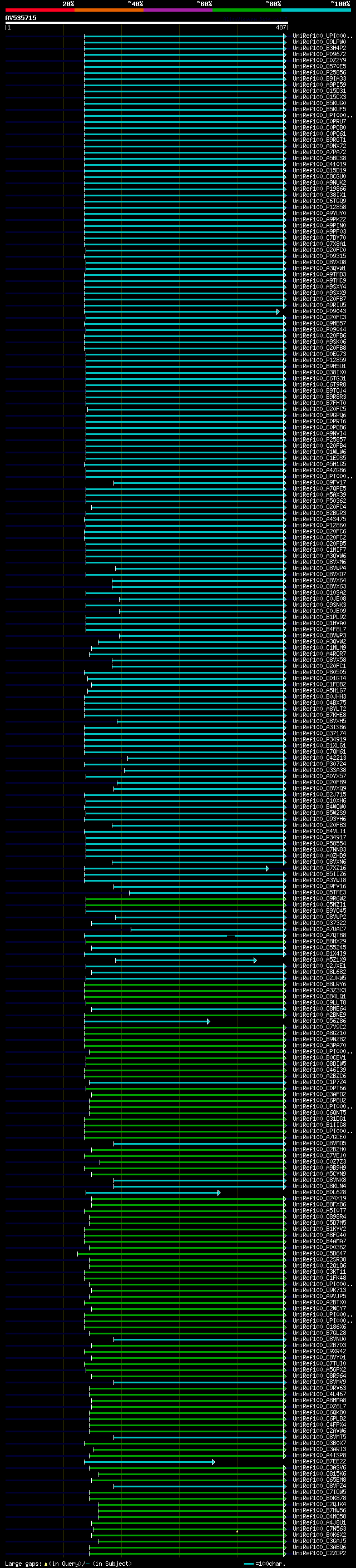Viewport: 356px width, 1568px height.
Task: Select the UniRef100_B0L628 hit label
Action: pyautogui.click(x=319, y=1192)
